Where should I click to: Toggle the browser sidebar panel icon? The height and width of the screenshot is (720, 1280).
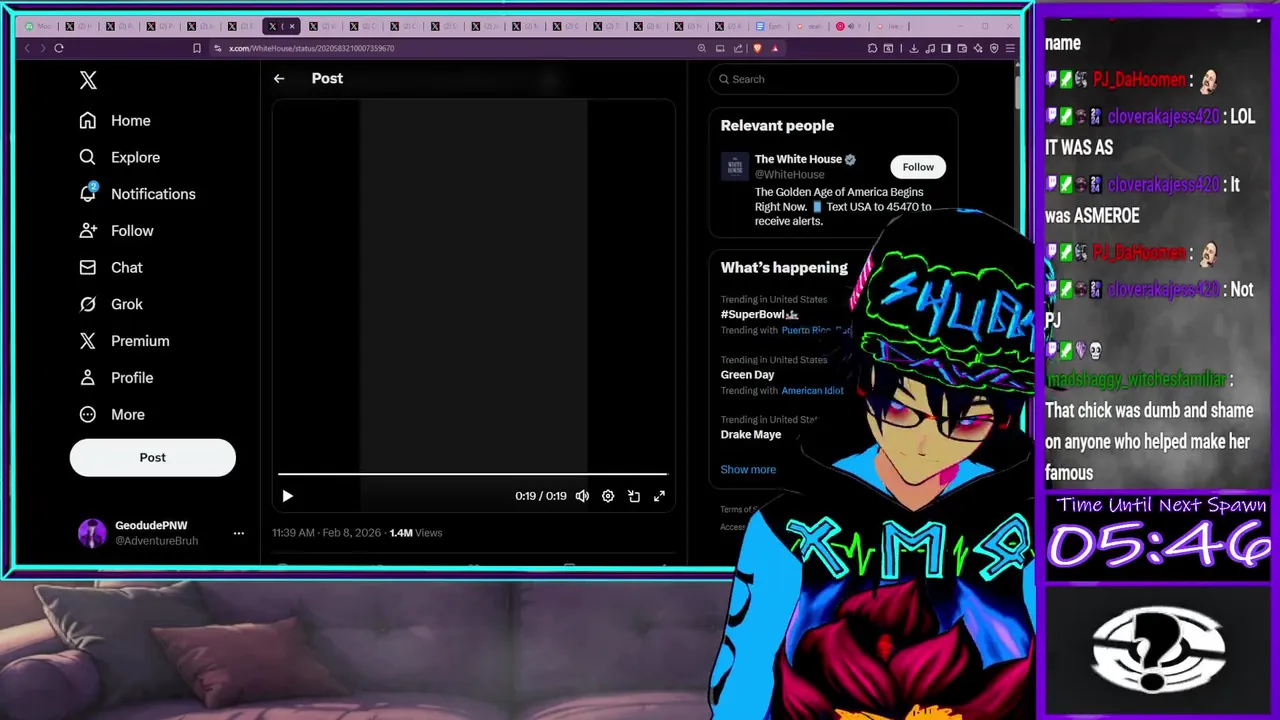click(x=946, y=48)
